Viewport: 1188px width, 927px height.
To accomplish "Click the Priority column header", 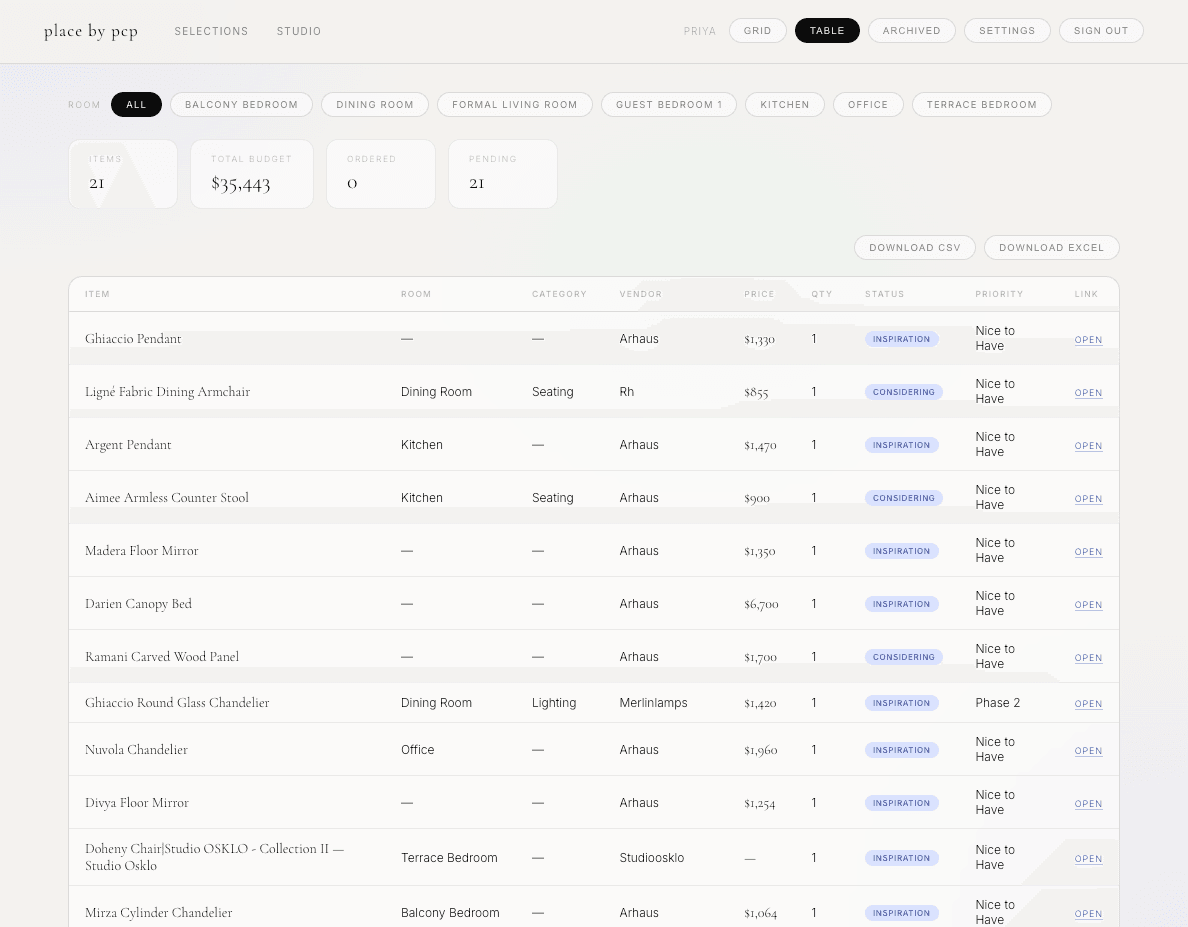I will pyautogui.click(x=999, y=294).
